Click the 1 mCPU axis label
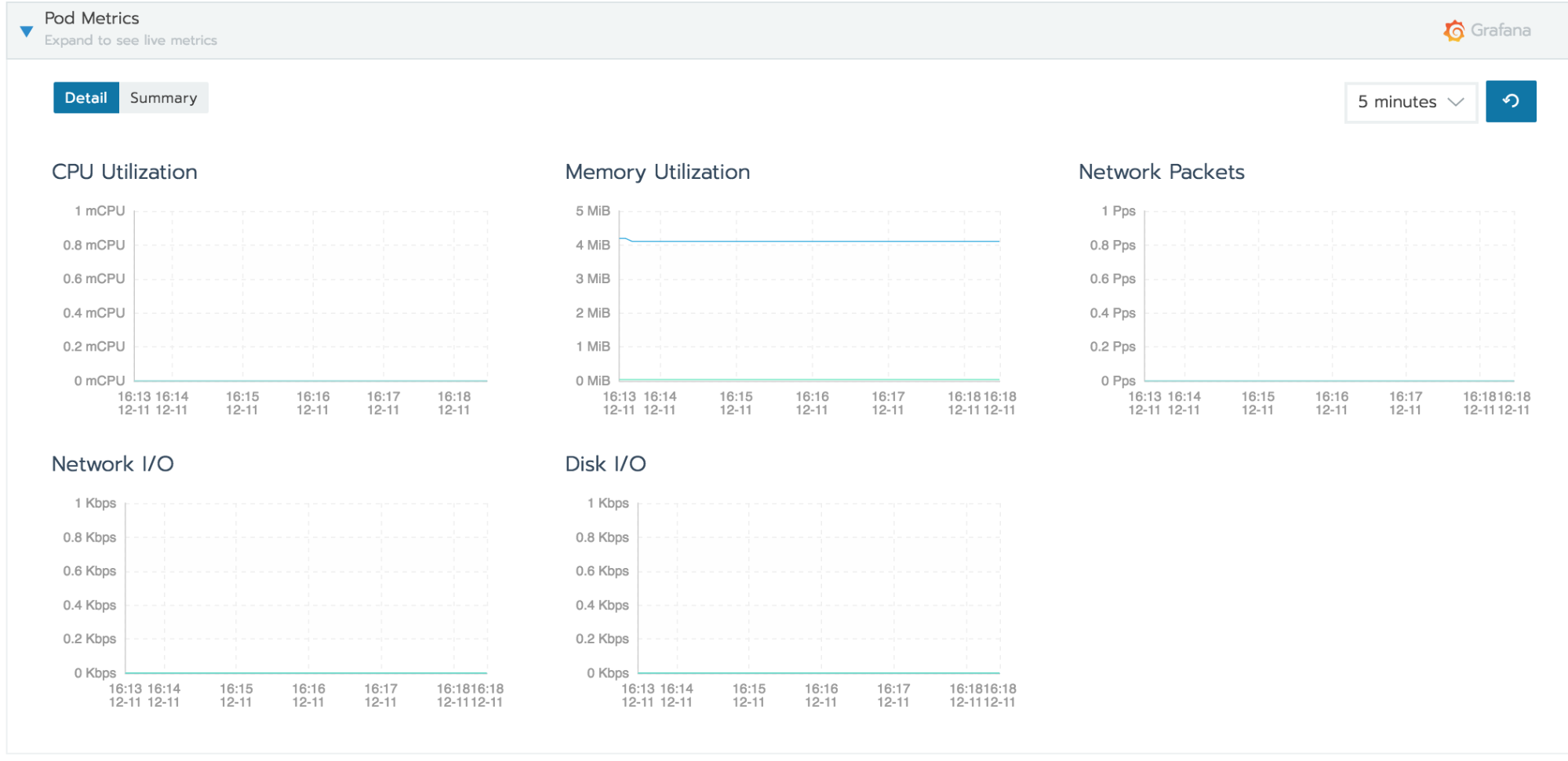Viewport: 1568px width, 761px height. coord(100,211)
